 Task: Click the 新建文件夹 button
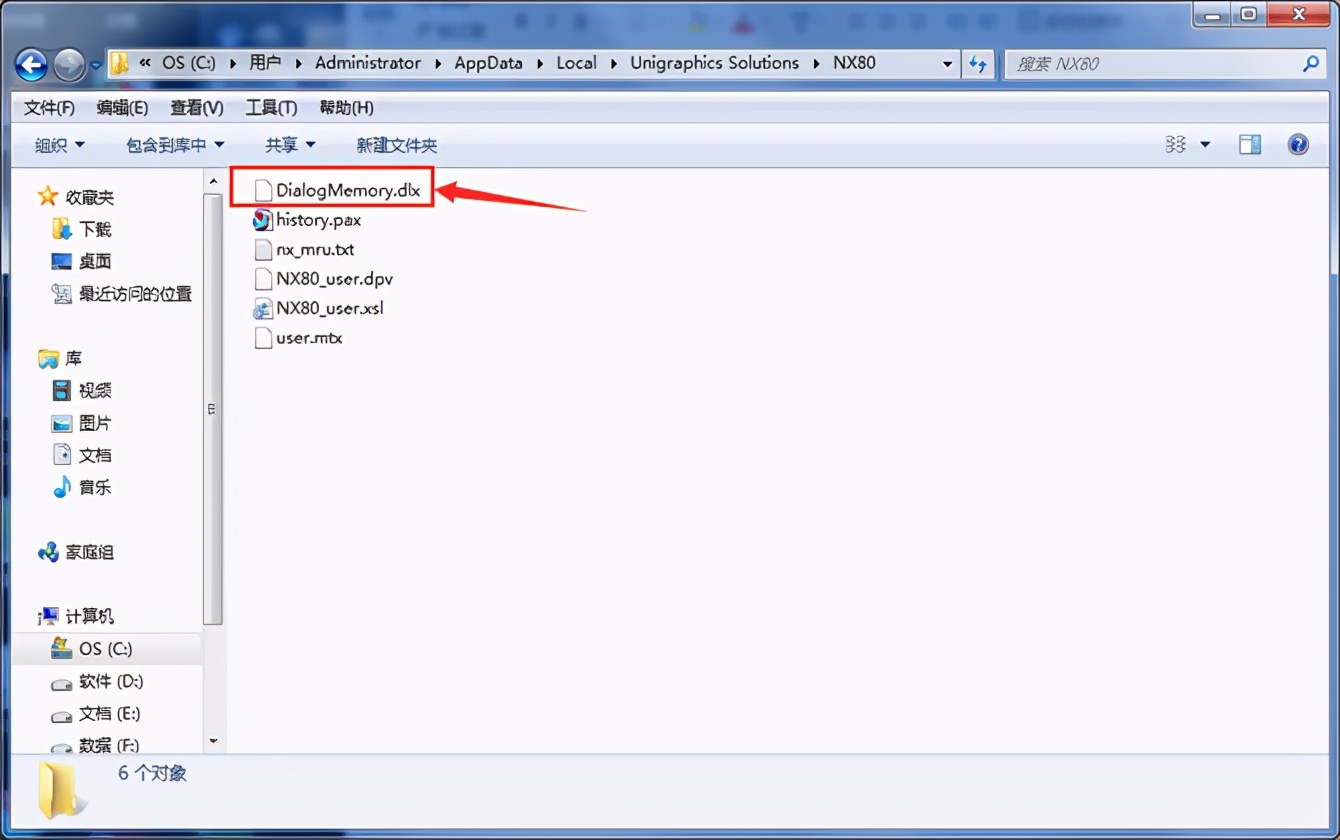397,145
